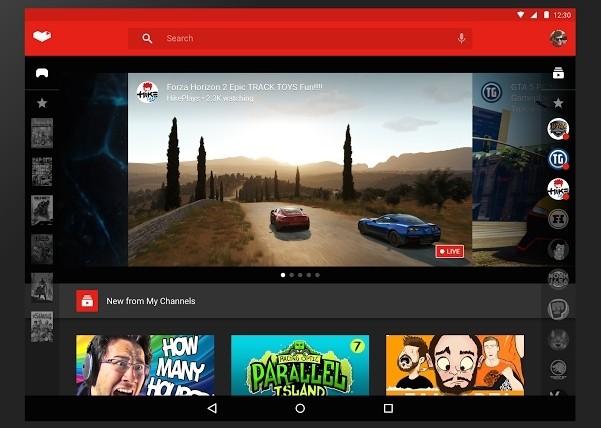
Task: Tap the 12:30 clock in status bar
Action: (562, 15)
